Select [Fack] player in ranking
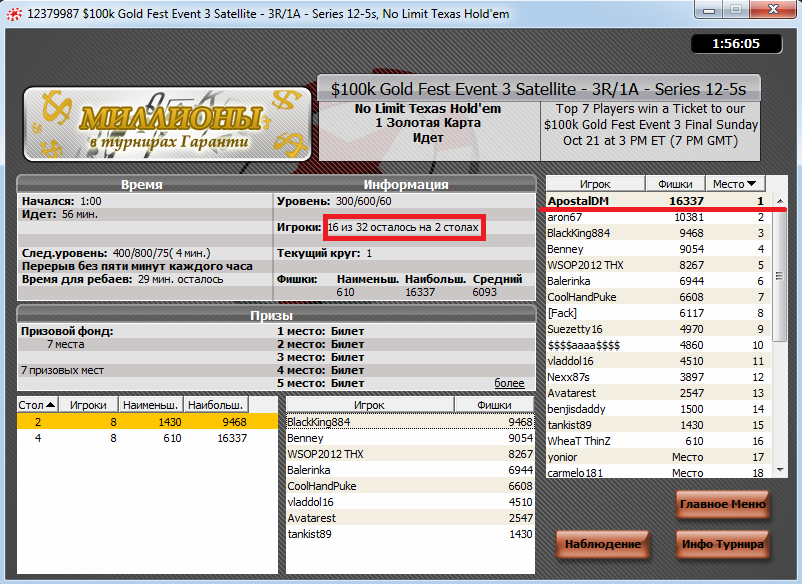The height and width of the screenshot is (584, 802). click(x=658, y=313)
